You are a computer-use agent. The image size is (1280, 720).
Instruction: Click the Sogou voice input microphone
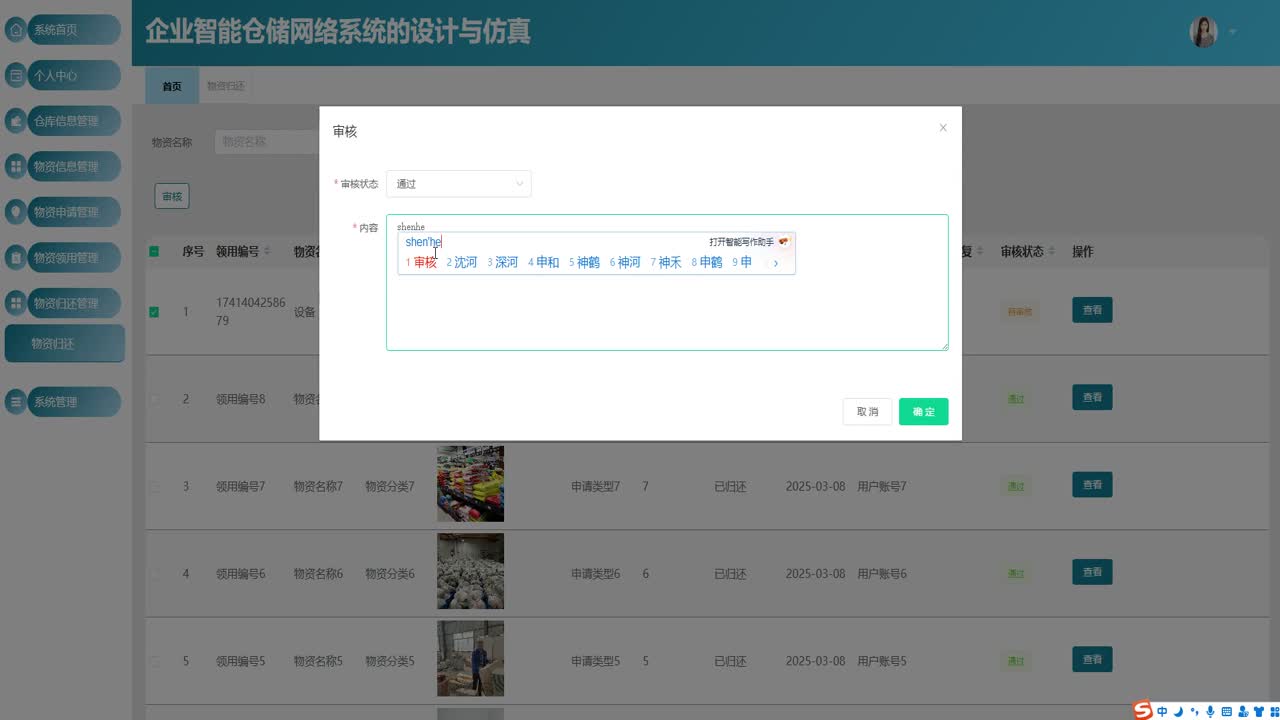1210,712
